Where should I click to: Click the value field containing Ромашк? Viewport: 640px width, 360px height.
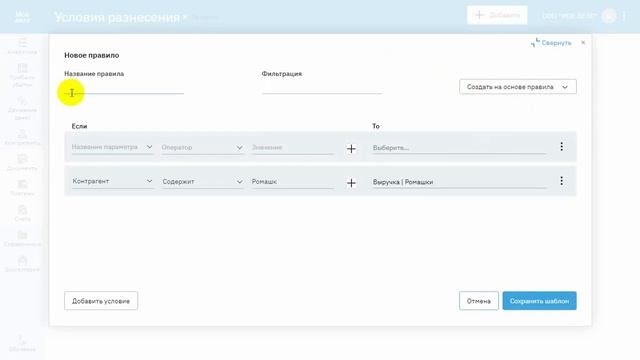tap(293, 182)
